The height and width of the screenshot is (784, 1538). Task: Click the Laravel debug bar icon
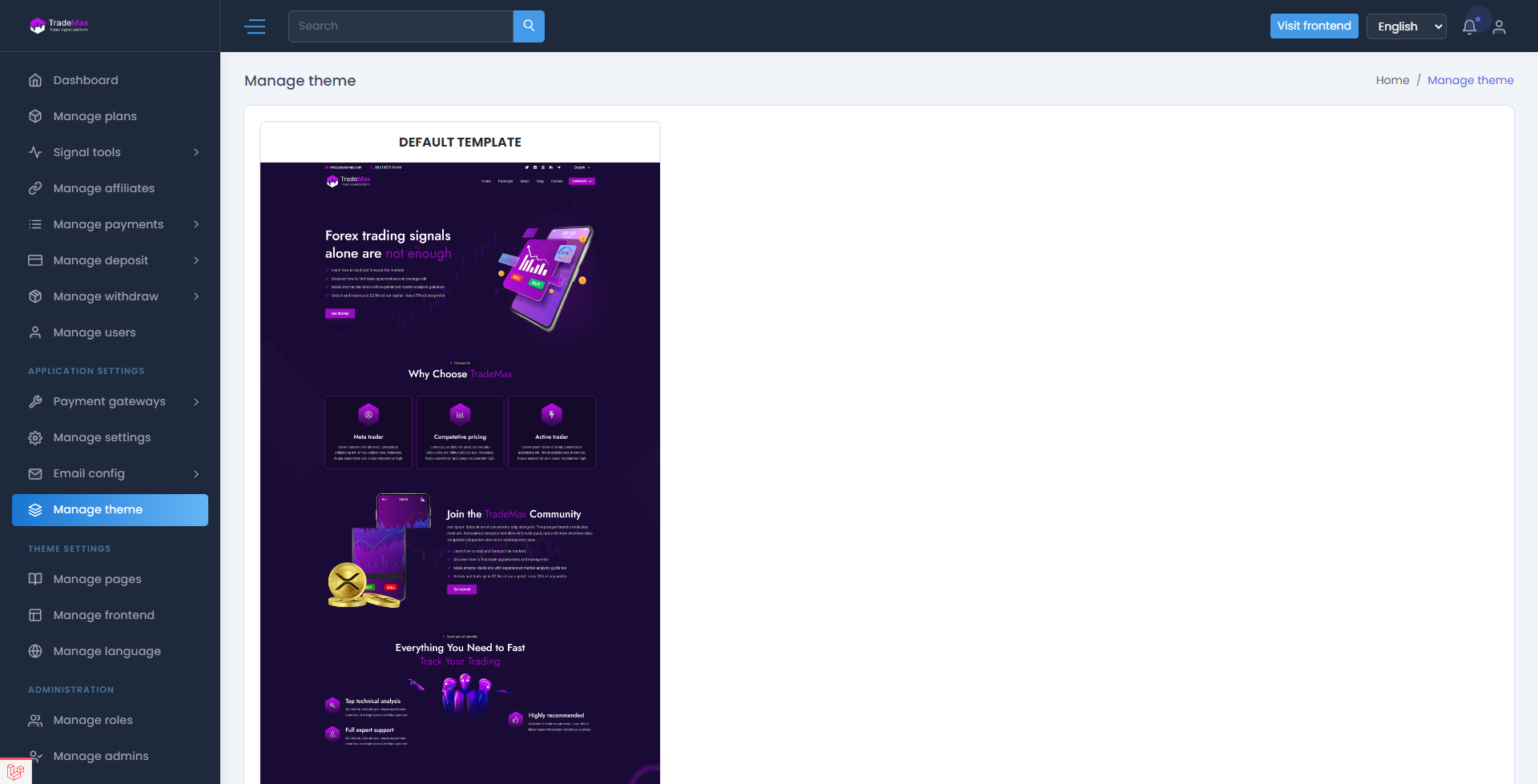[15, 771]
